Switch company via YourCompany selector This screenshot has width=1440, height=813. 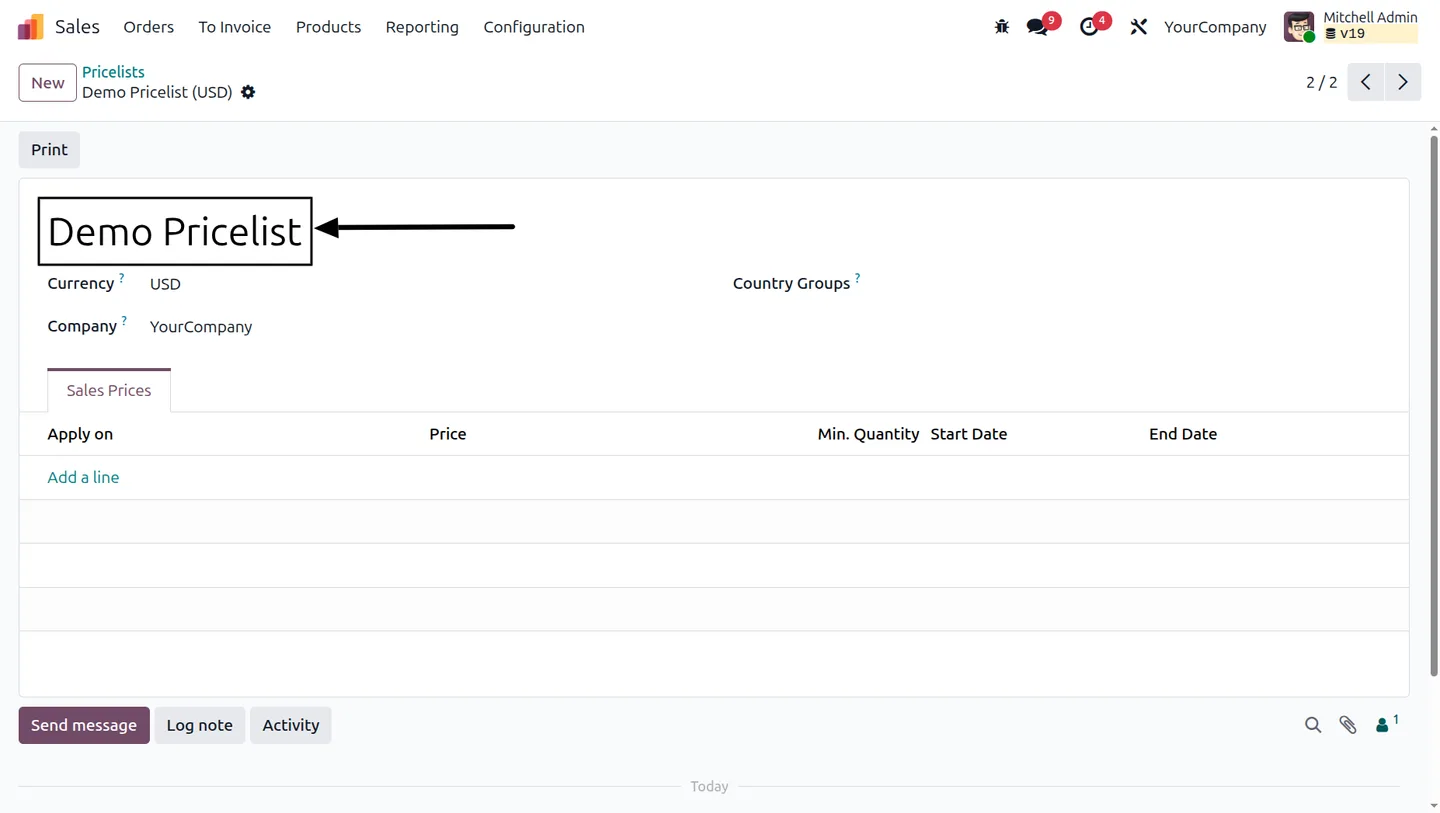[x=1215, y=27]
